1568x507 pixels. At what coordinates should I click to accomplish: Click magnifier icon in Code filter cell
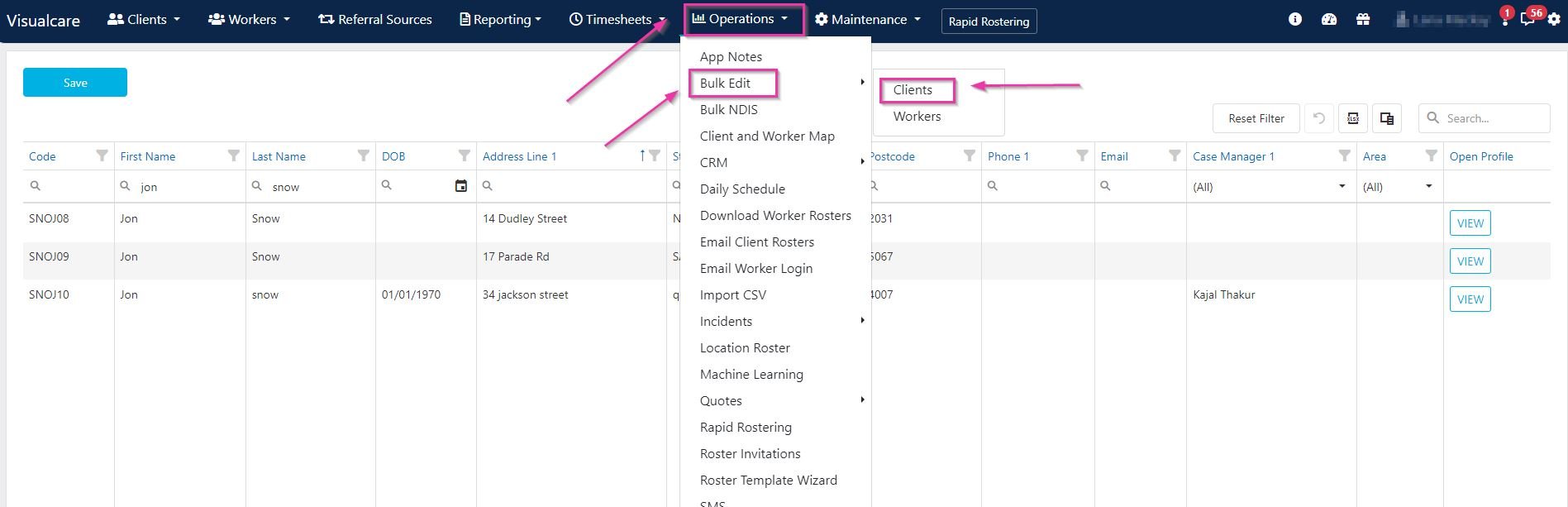(35, 186)
